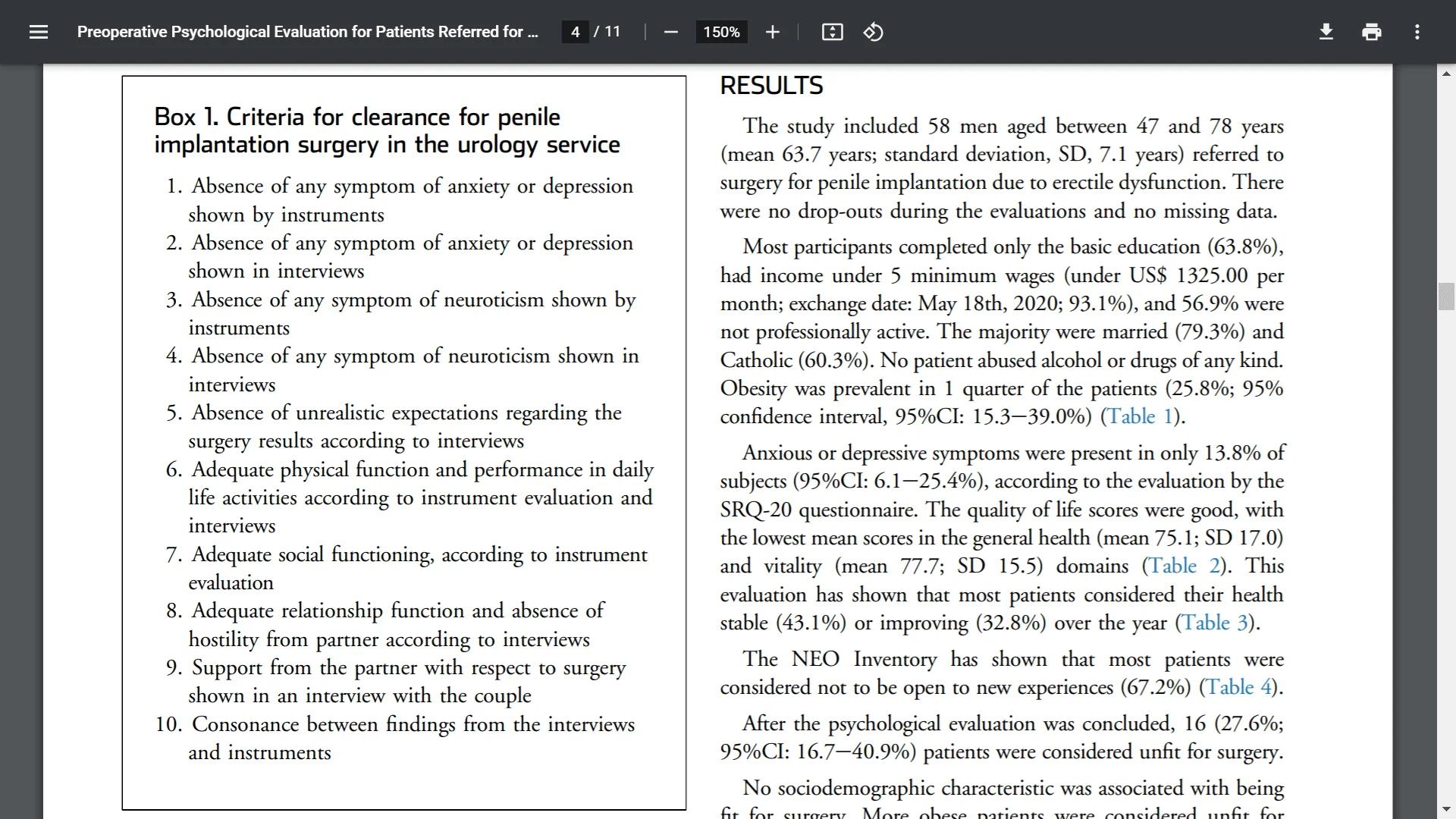
Task: Click the zoom out minus button
Action: 670,32
